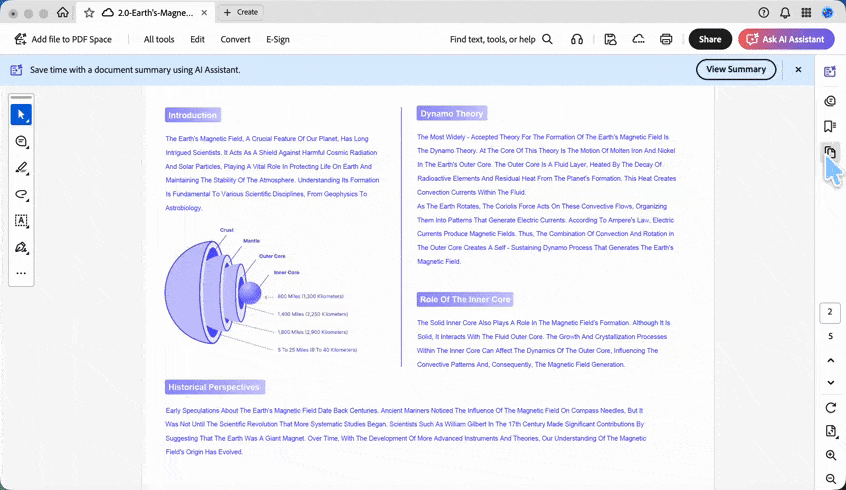Click the Share button
846x490 pixels.
click(x=710, y=39)
